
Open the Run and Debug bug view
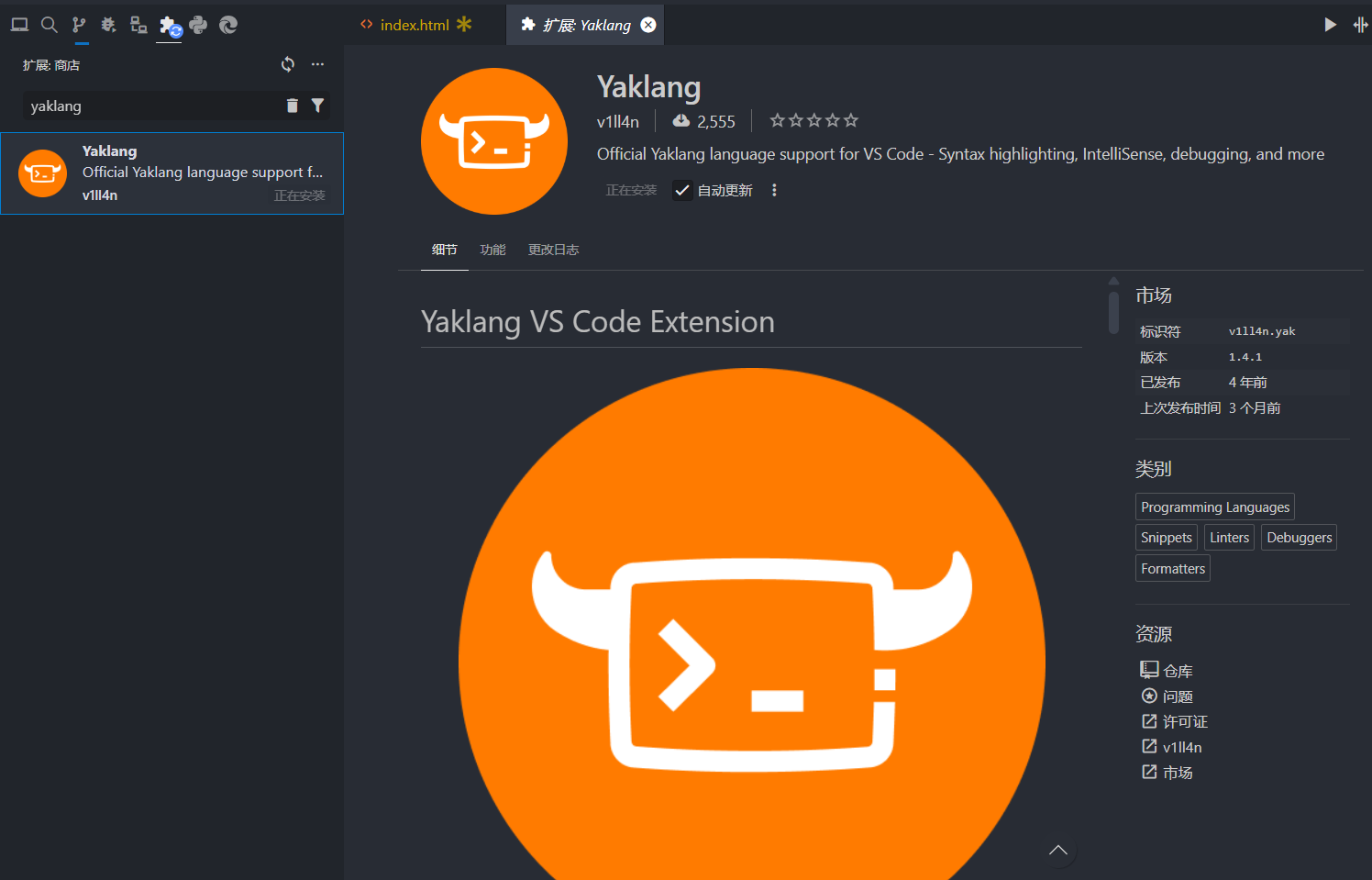click(108, 25)
